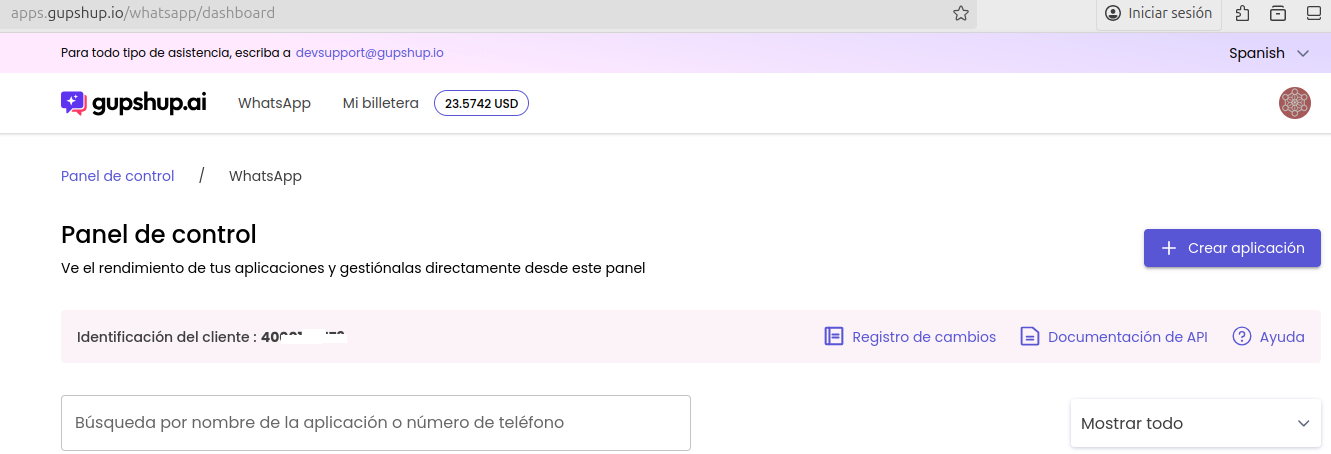
Task: Open the browser extensions puzzle icon
Action: point(1242,13)
